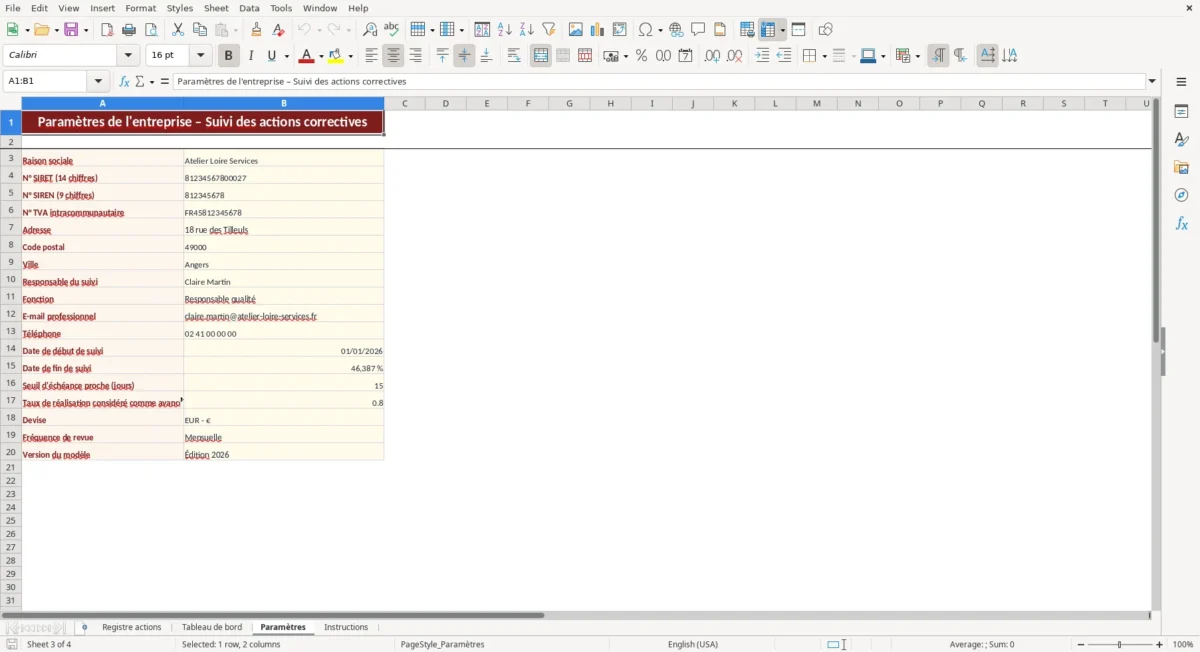Open the 16 pt font size dropdown

point(200,56)
